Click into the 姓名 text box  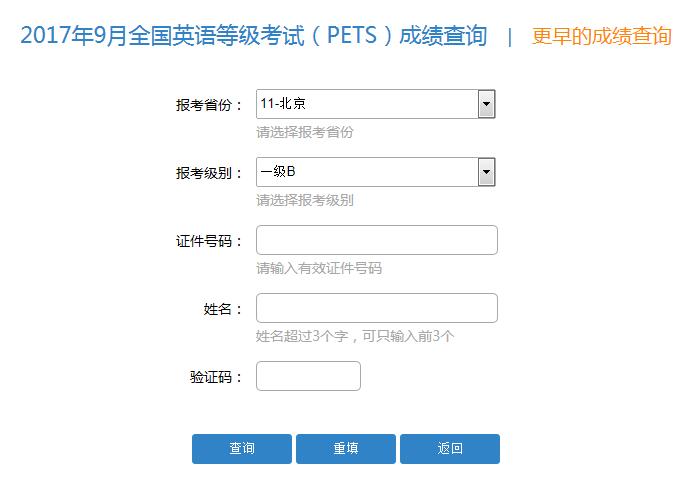377,308
